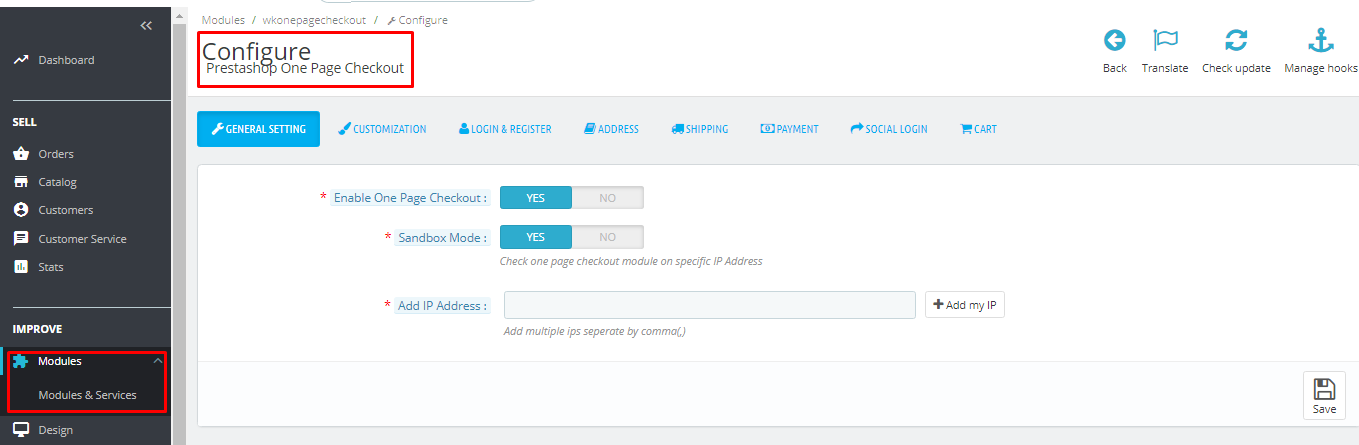Image resolution: width=1359 pixels, height=445 pixels.
Task: Click the Prestashop One Page Checkout subtitle
Action: click(305, 69)
